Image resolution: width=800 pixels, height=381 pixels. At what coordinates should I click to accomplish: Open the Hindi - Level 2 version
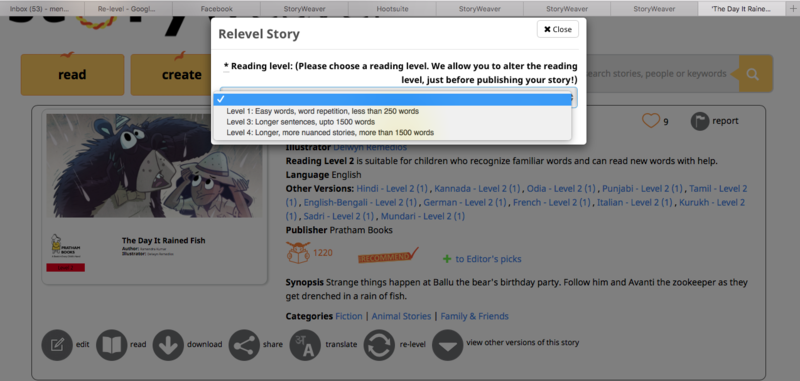(x=392, y=189)
